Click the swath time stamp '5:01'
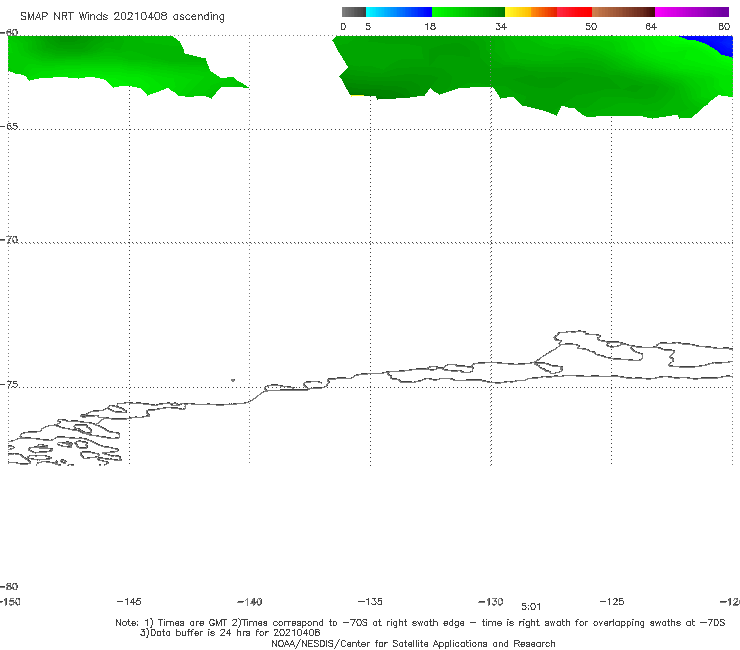 click(x=531, y=607)
